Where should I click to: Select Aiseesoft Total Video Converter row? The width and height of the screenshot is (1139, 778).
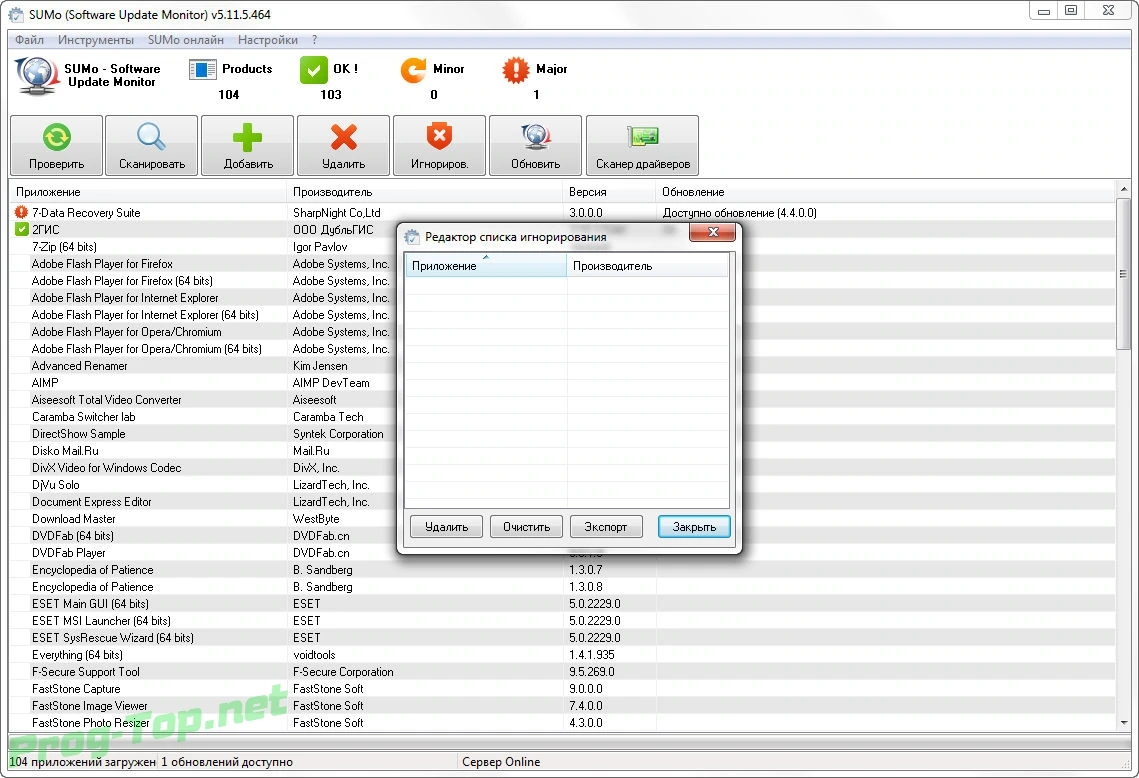coord(562,400)
